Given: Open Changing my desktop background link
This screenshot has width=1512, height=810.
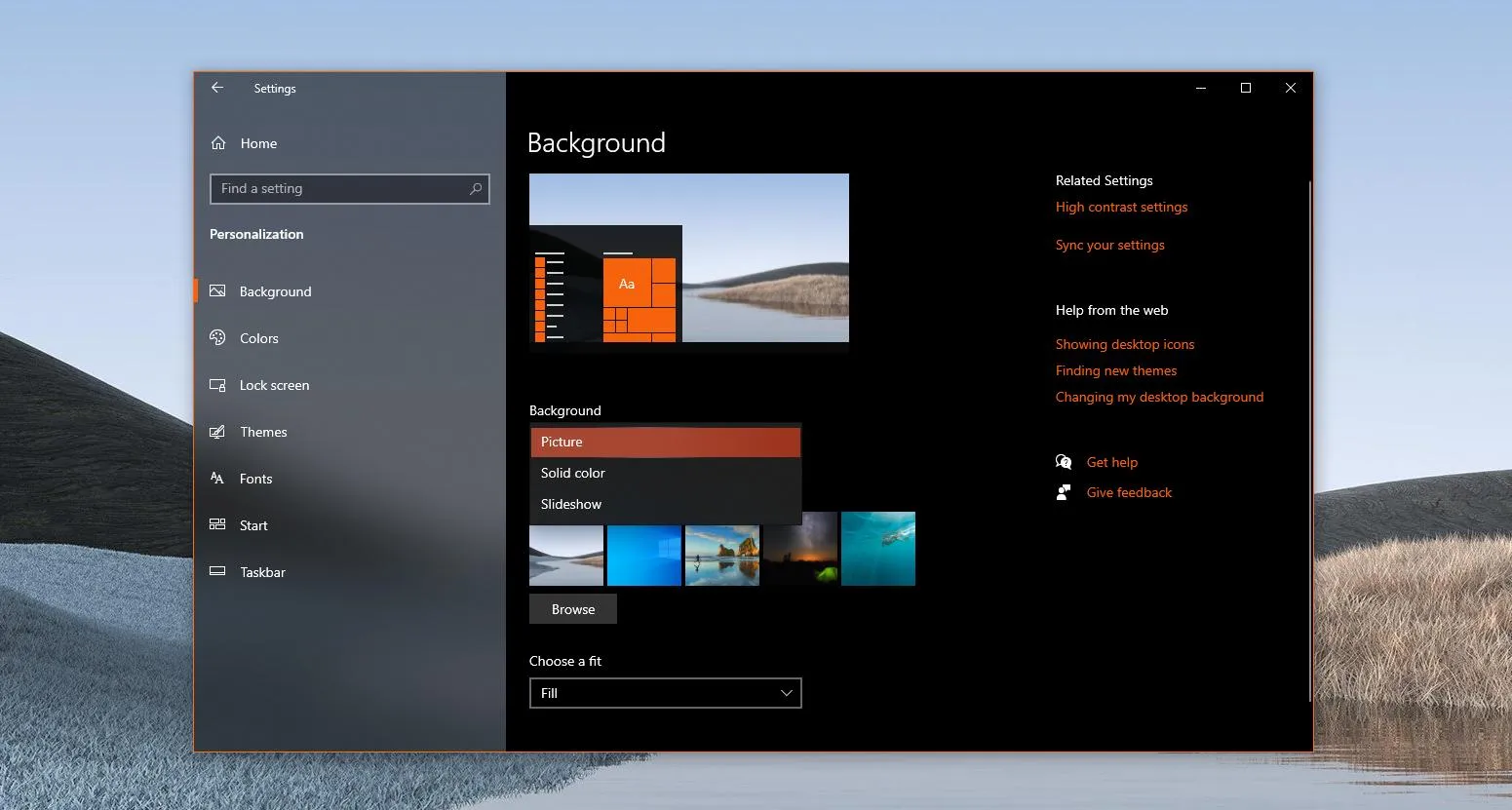Looking at the screenshot, I should pos(1159,397).
